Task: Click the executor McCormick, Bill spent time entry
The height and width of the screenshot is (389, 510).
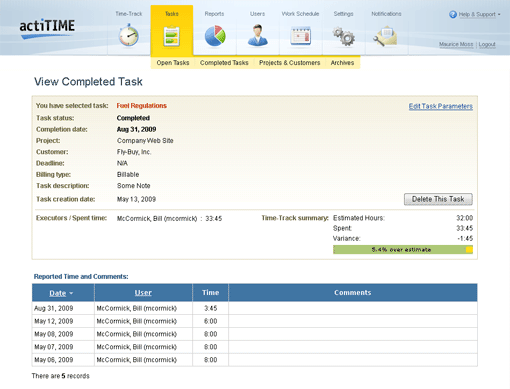Action: pyautogui.click(x=169, y=219)
